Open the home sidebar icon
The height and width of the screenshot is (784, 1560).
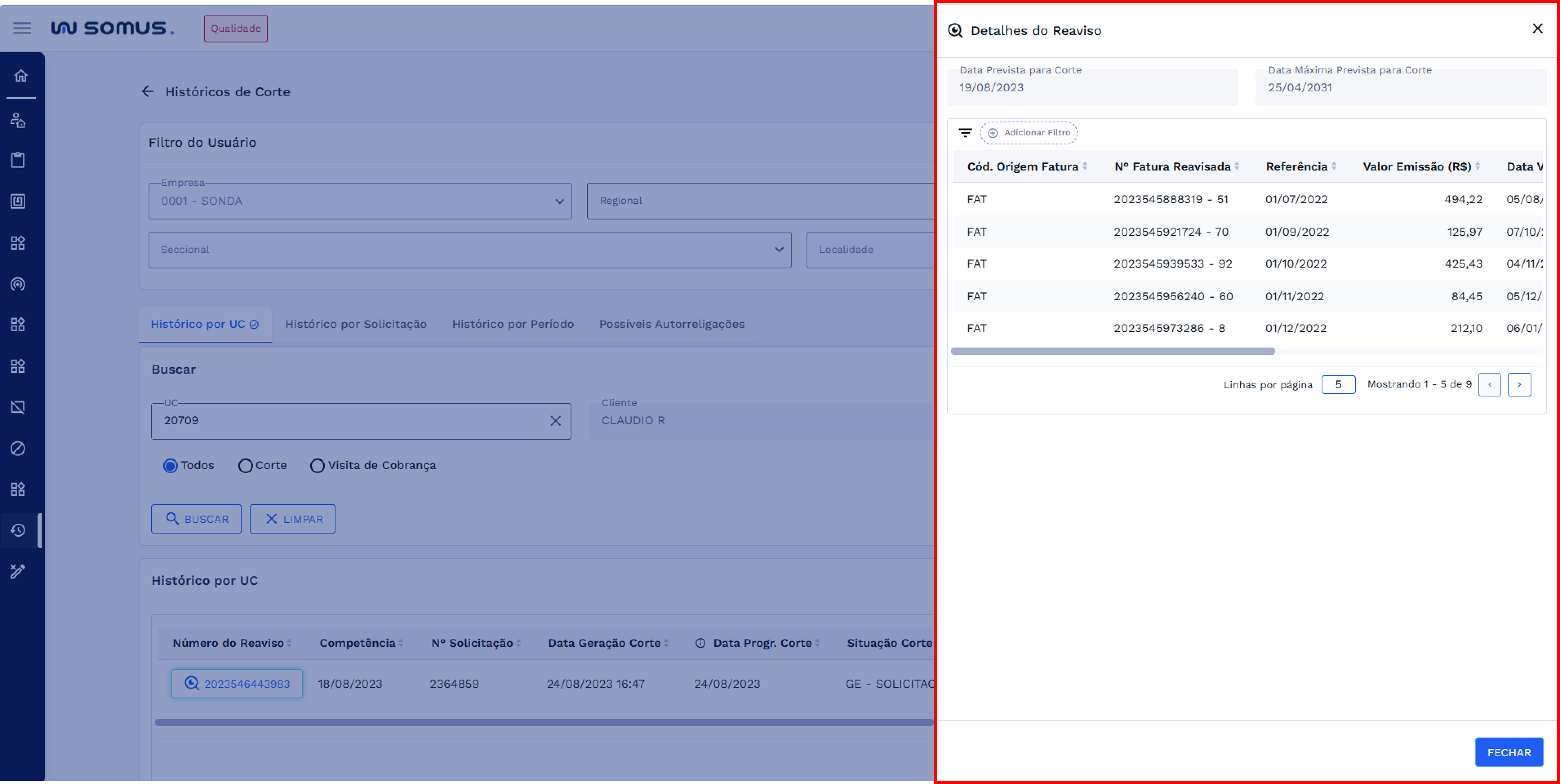[x=20, y=76]
